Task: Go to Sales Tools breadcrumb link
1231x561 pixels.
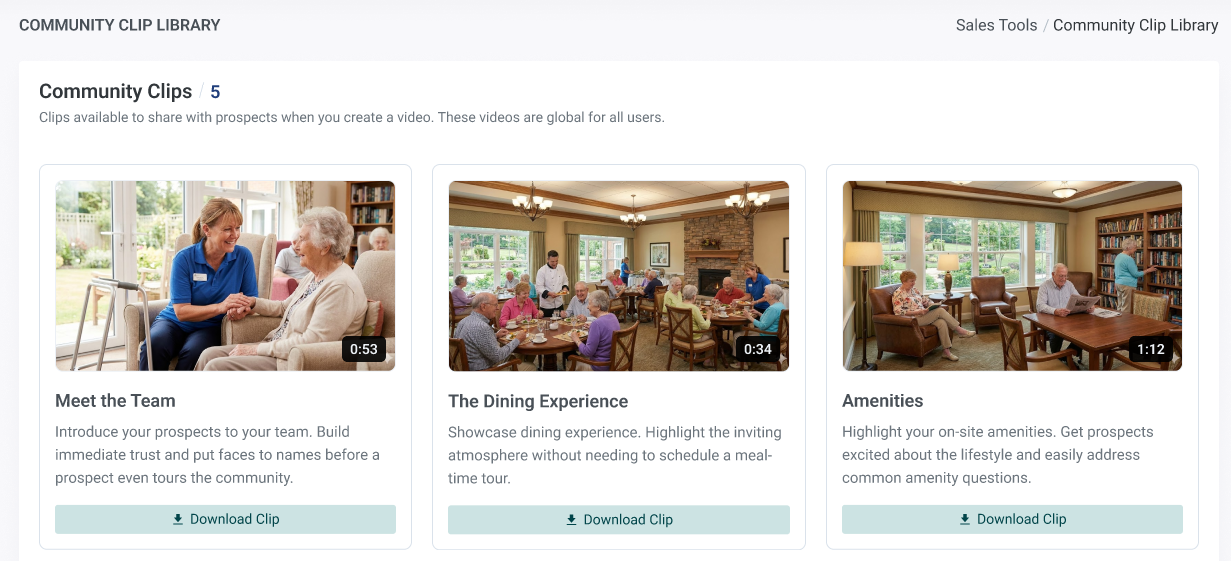Action: click(996, 25)
